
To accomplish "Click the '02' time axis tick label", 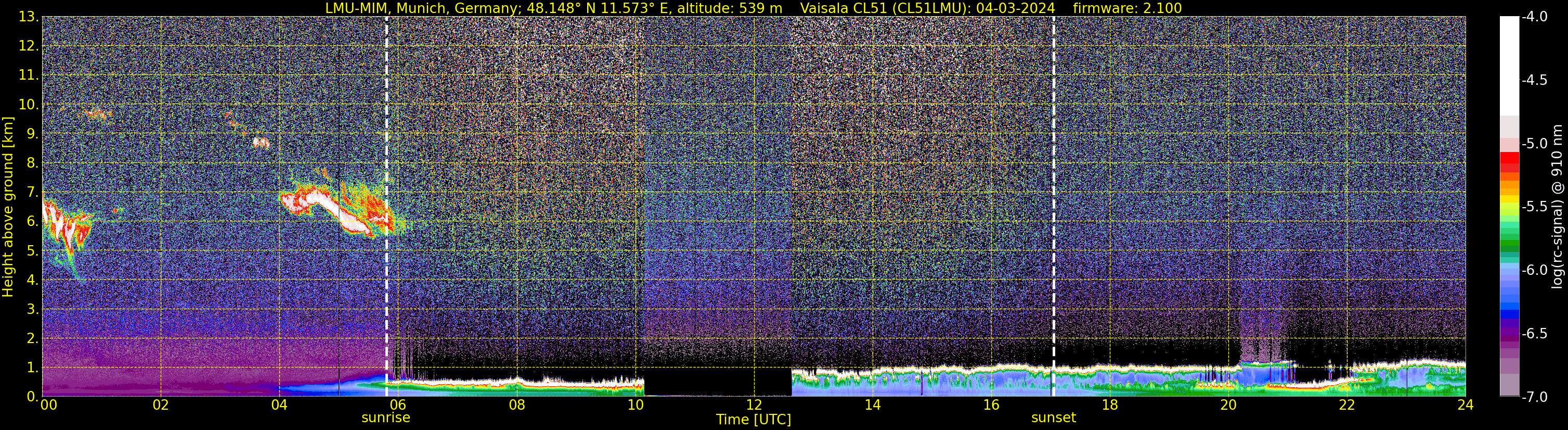I will click(x=160, y=405).
